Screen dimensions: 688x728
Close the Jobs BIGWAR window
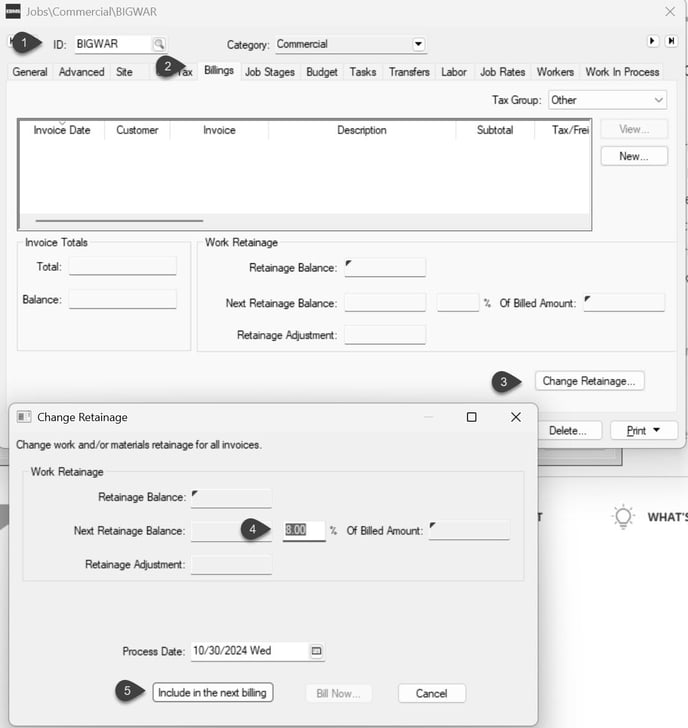pos(669,12)
